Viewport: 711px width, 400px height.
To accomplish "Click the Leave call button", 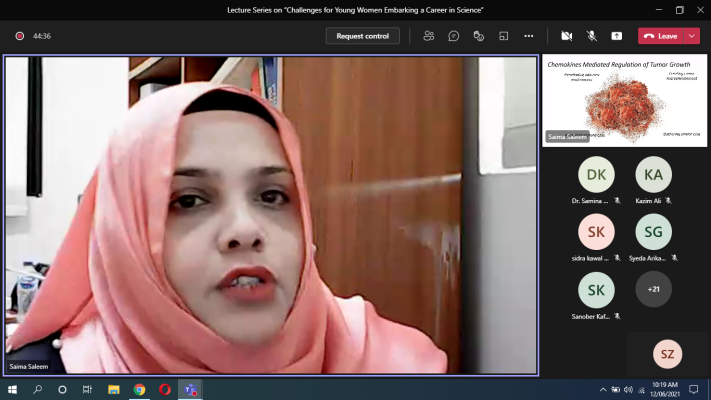I will pos(660,36).
